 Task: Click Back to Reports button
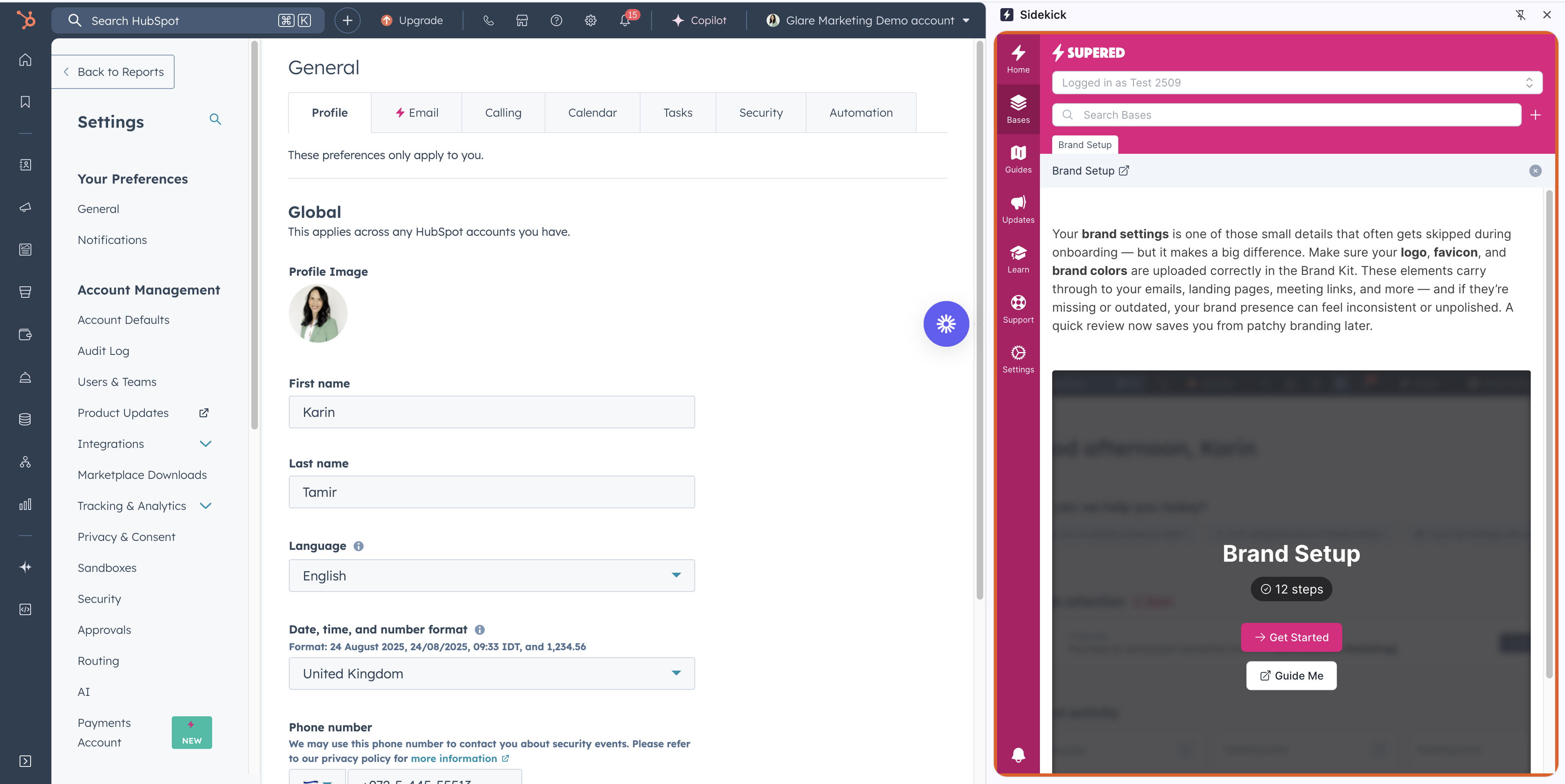[x=113, y=72]
